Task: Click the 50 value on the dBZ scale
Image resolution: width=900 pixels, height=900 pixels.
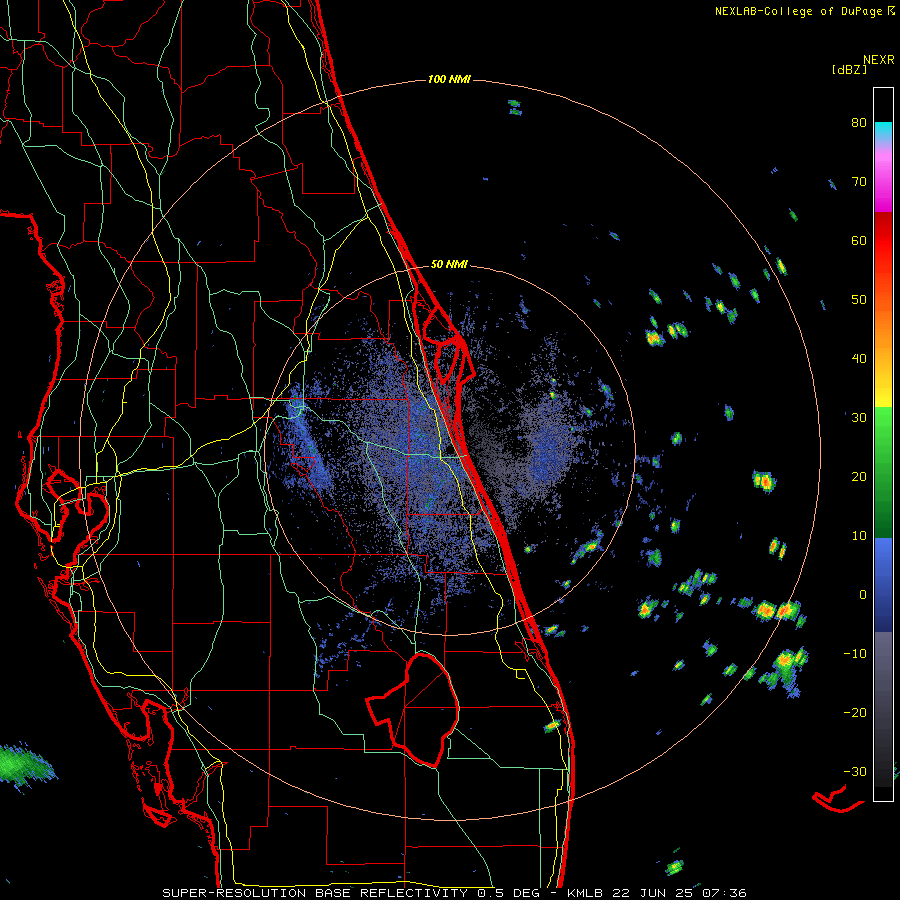Action: pos(859,300)
